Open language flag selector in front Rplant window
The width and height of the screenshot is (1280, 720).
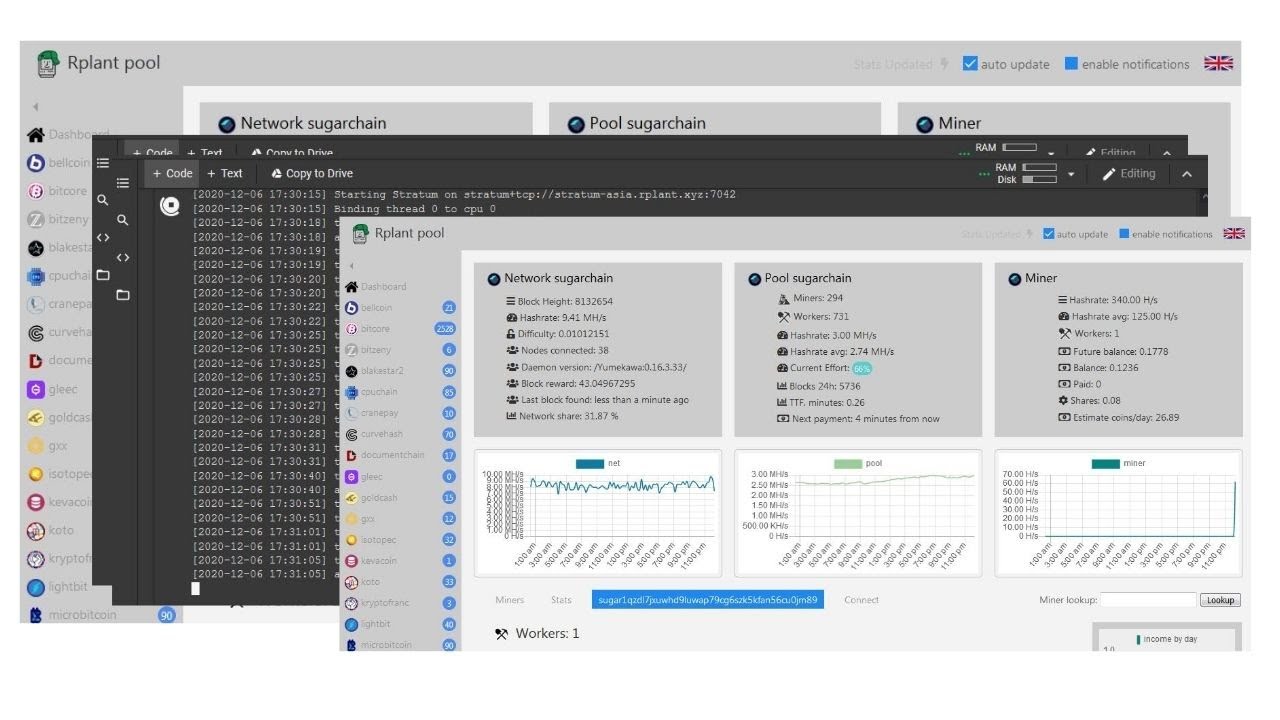click(1234, 234)
